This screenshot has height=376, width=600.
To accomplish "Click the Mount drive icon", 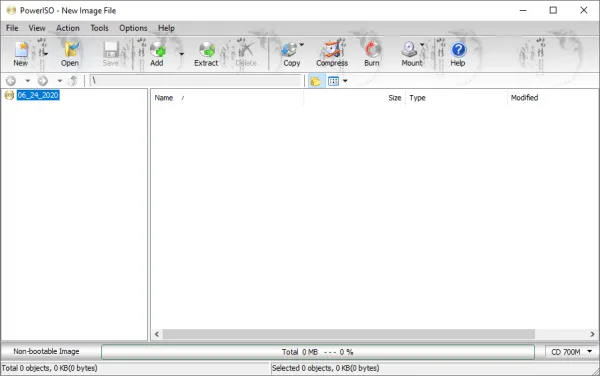I will click(409, 50).
